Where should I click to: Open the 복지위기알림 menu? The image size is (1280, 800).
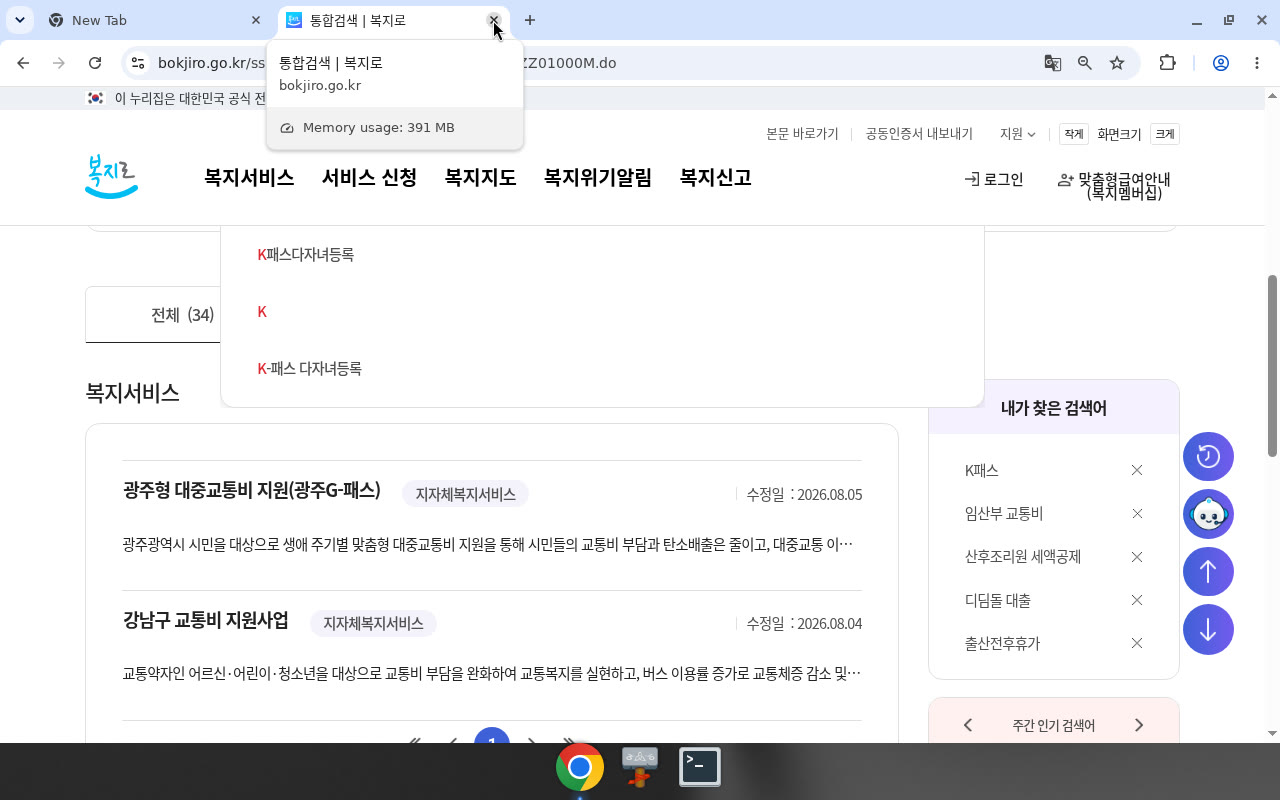click(597, 178)
